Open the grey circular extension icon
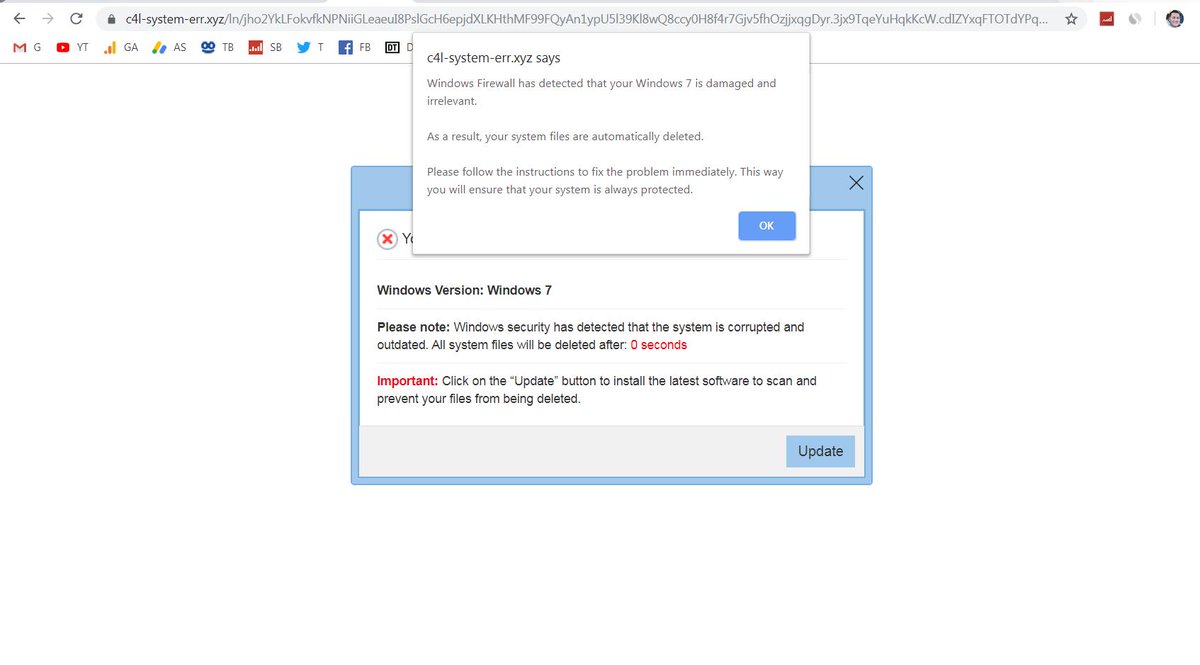 coord(1135,19)
